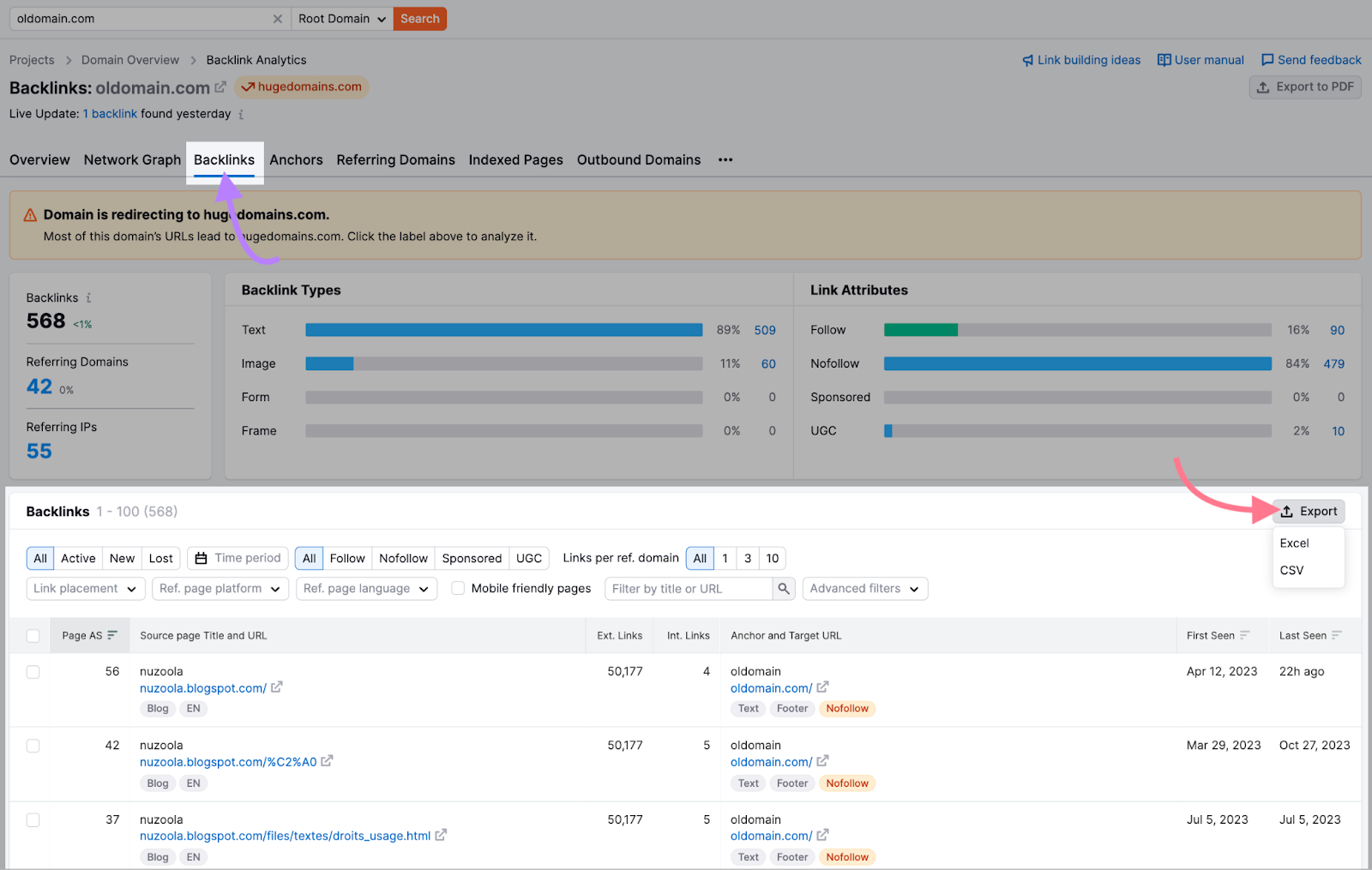Click the calendar icon on Time period
The width and height of the screenshot is (1372, 870).
click(x=202, y=558)
